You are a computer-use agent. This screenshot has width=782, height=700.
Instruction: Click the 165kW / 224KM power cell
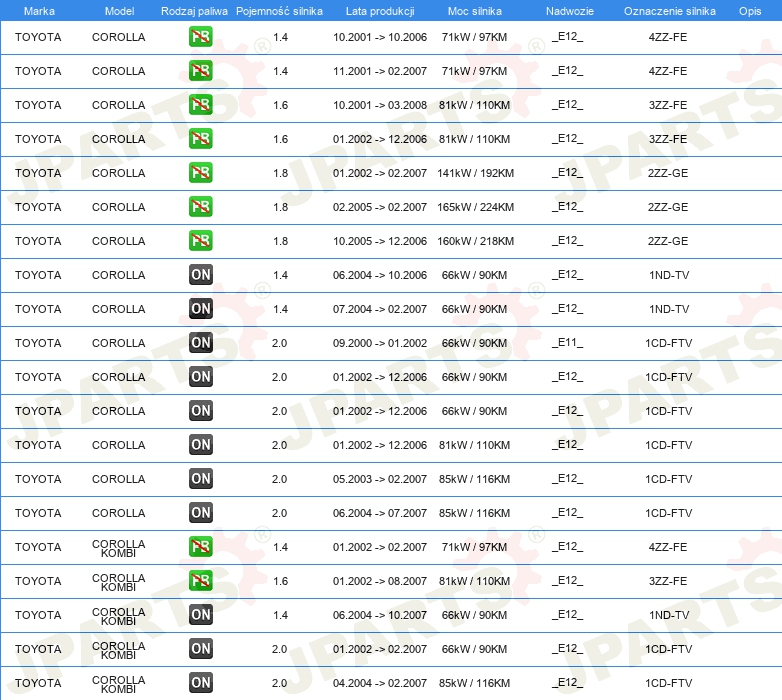475,207
